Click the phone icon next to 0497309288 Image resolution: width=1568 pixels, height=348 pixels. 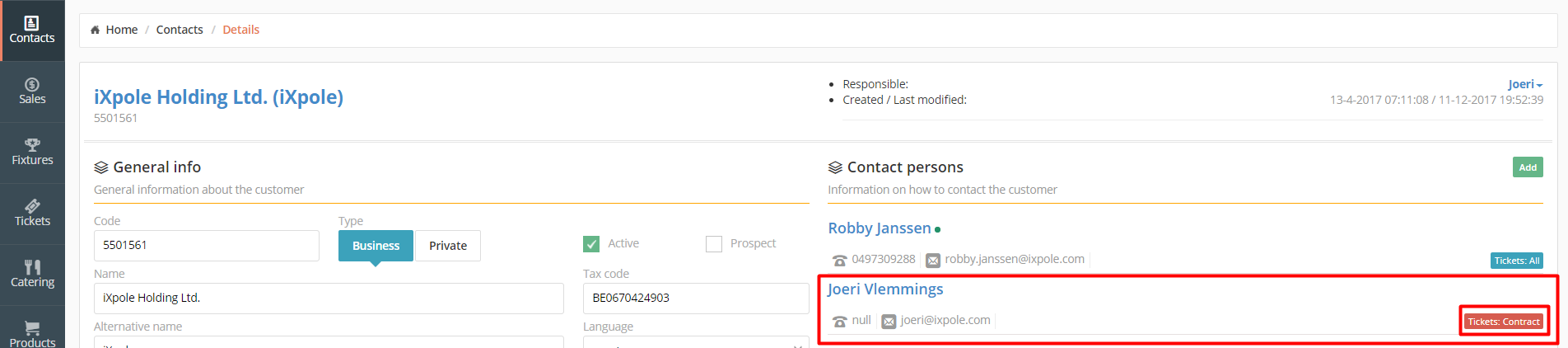(x=839, y=261)
